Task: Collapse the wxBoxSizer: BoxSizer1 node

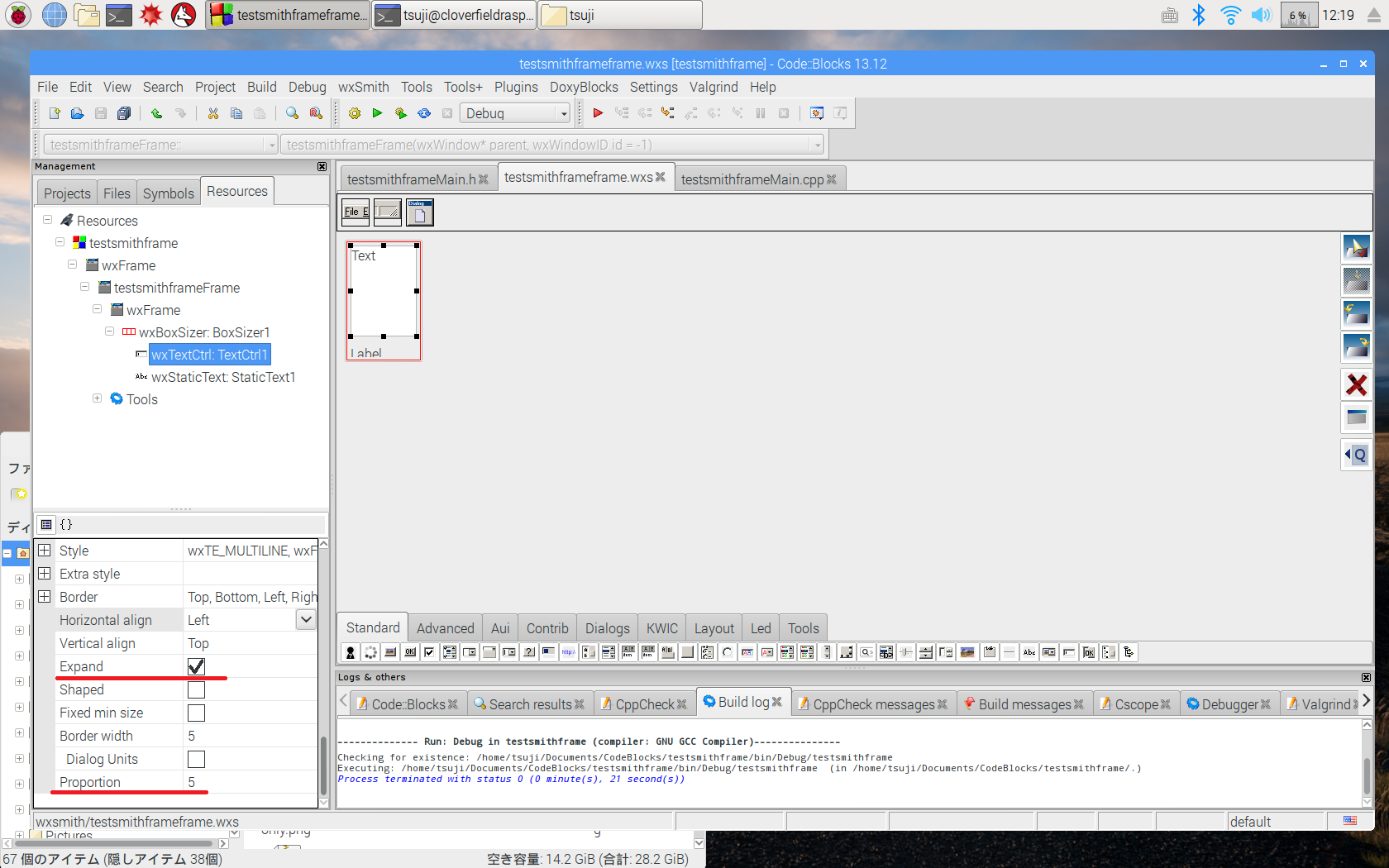Action: [109, 331]
